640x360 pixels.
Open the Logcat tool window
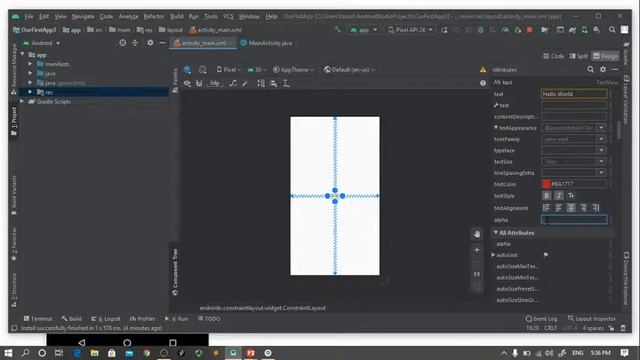click(x=106, y=319)
